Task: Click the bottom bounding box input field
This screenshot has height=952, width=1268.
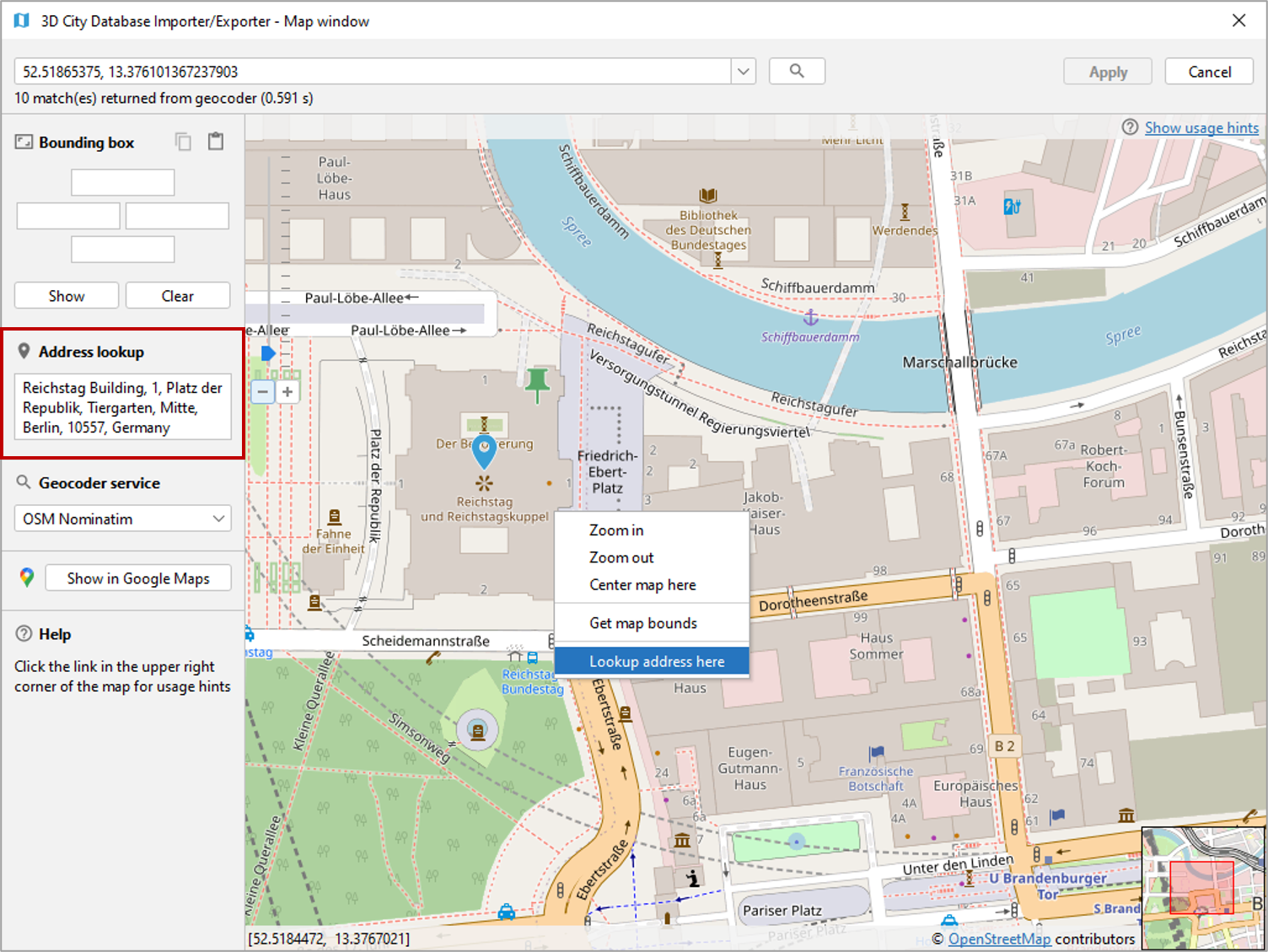Action: click(x=123, y=250)
